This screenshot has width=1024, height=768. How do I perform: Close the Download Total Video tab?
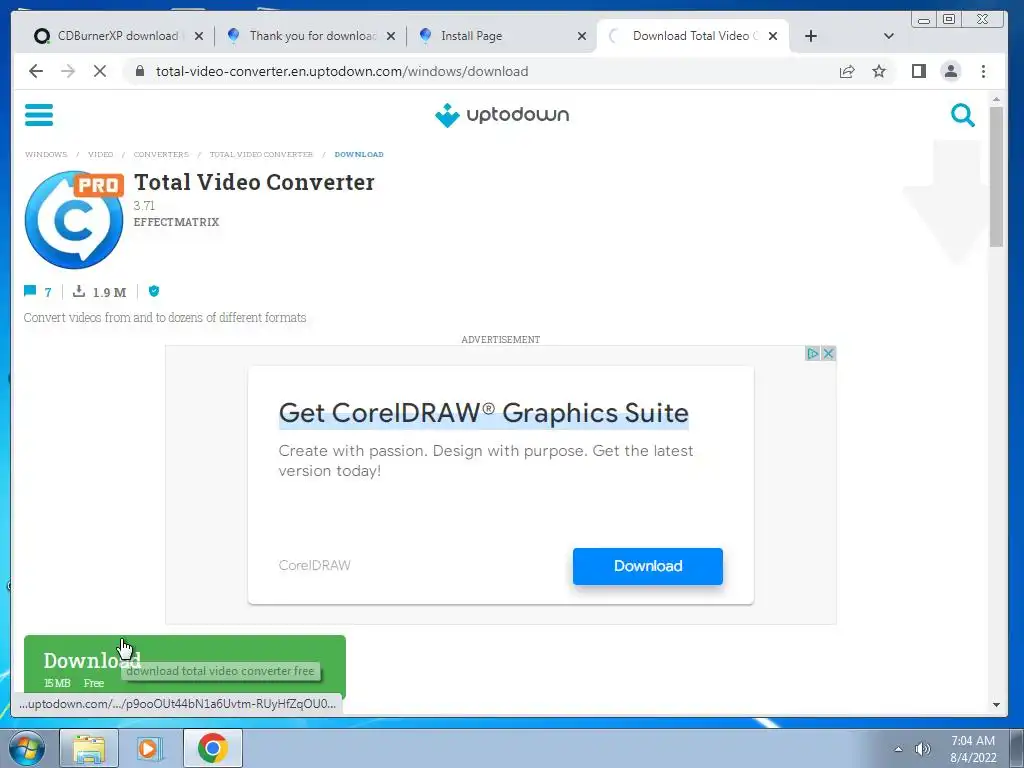point(773,36)
